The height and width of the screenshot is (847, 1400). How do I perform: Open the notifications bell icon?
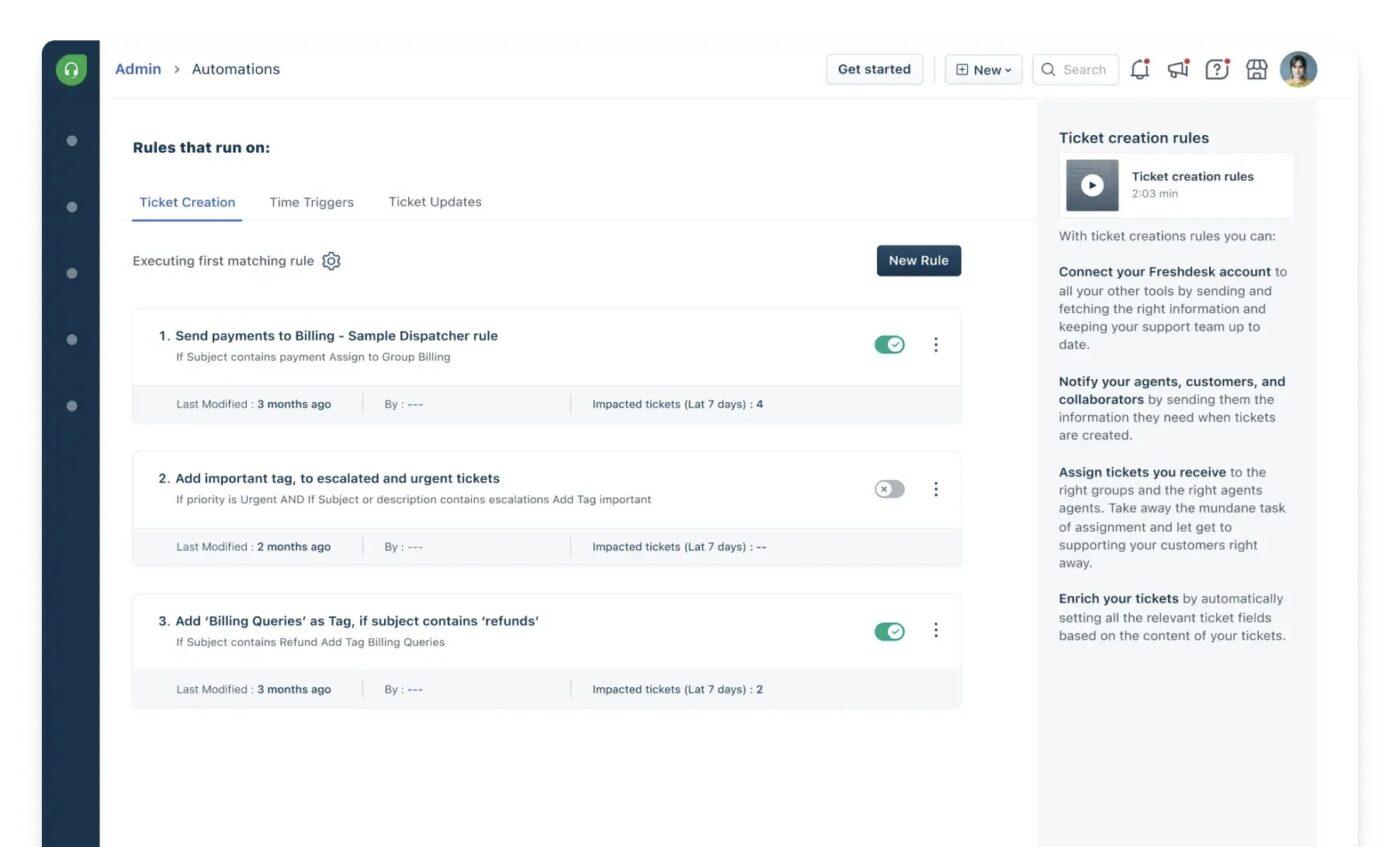pyautogui.click(x=1139, y=69)
